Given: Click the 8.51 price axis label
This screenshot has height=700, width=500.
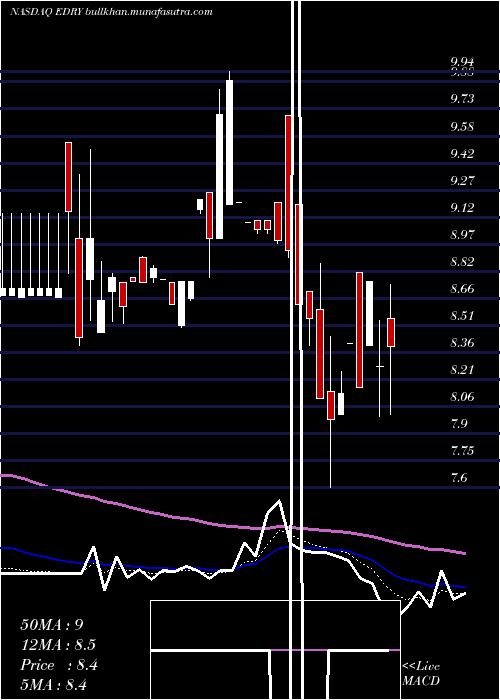Looking at the screenshot, I should coord(462,316).
